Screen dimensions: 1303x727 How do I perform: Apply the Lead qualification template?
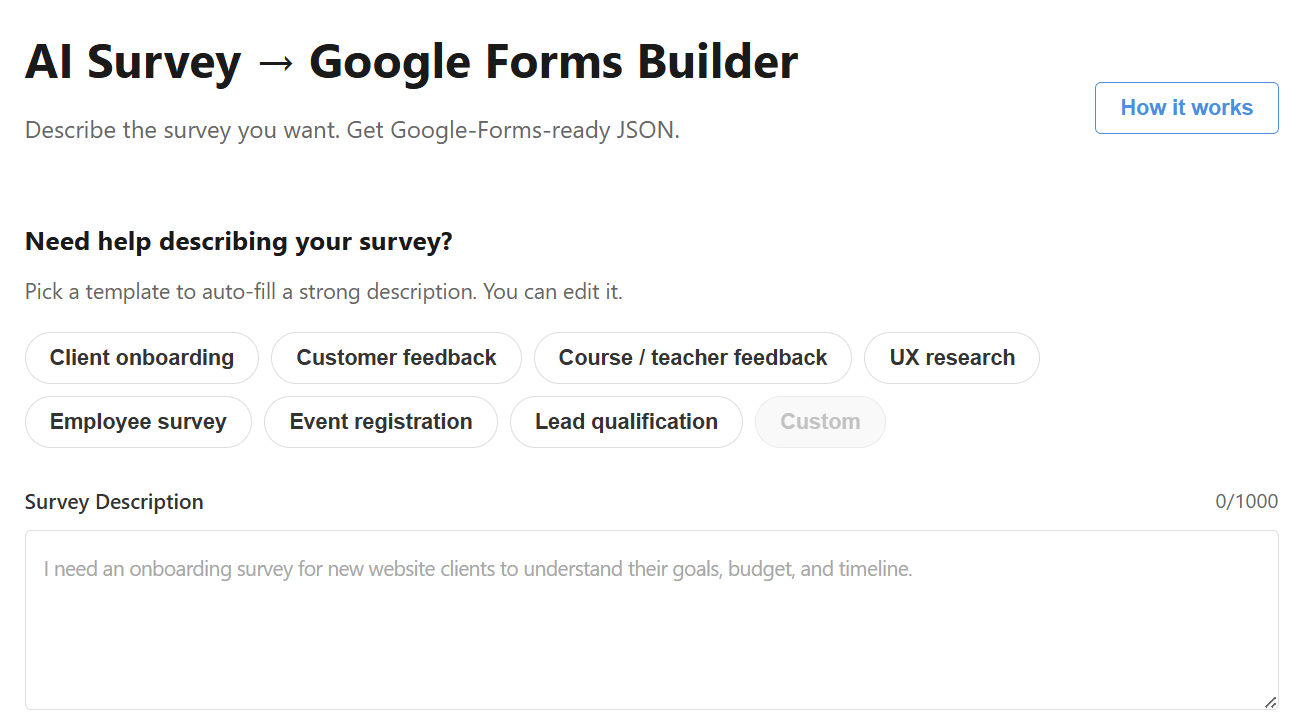[x=626, y=421]
